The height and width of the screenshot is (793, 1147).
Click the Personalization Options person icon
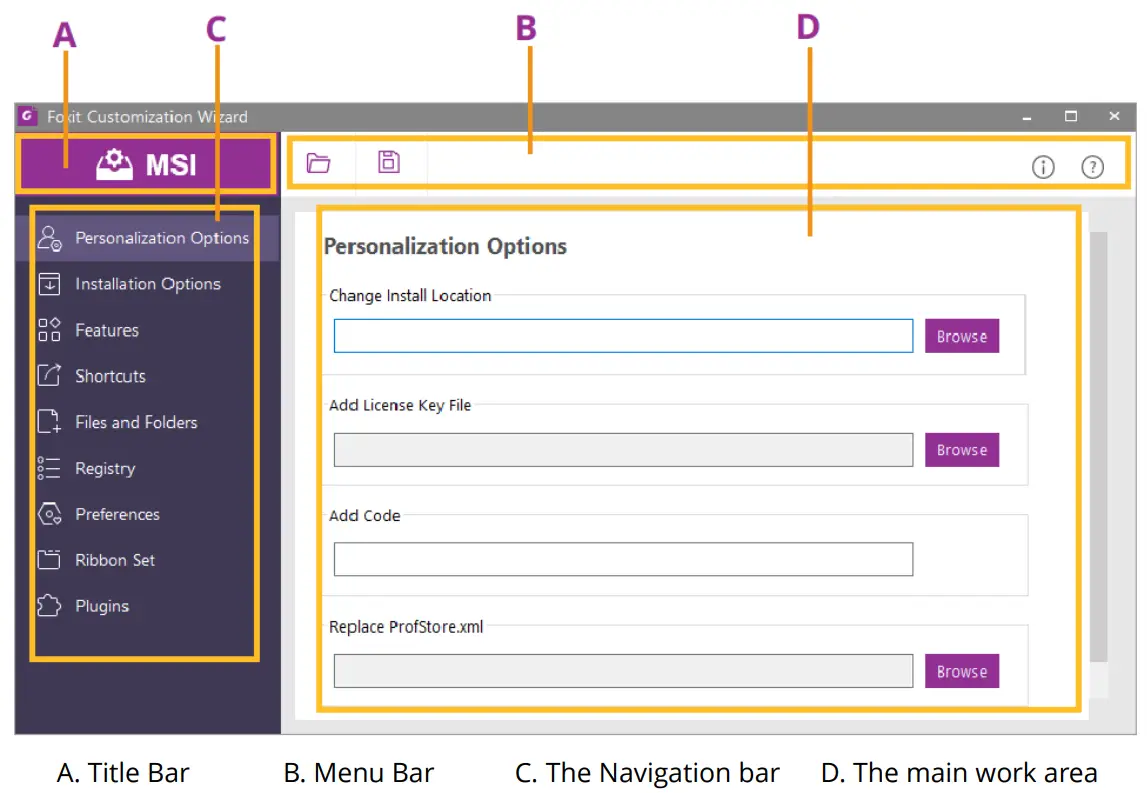(49, 238)
